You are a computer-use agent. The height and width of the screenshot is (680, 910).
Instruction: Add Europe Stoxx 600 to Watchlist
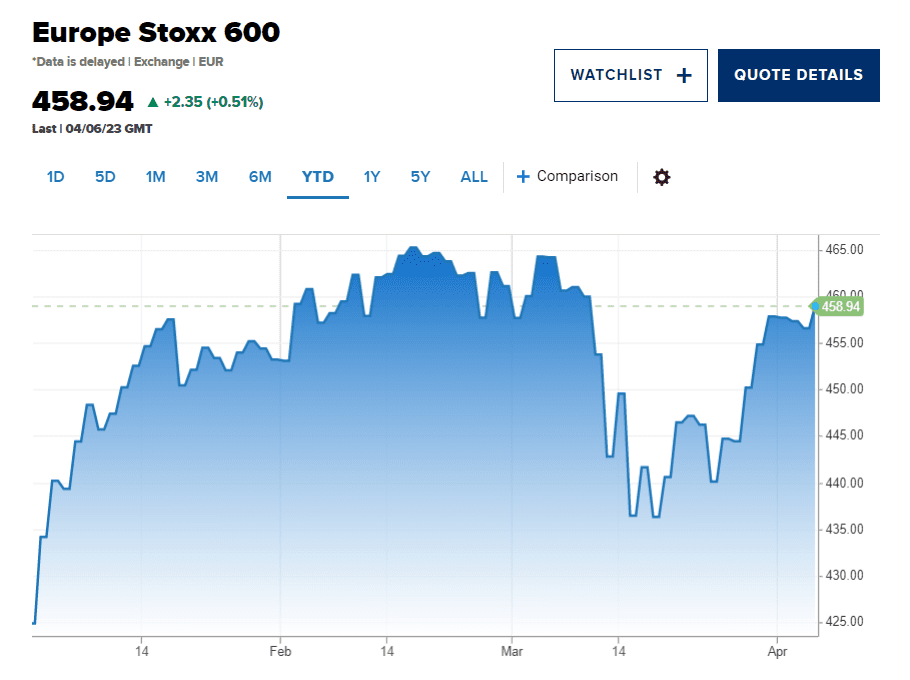click(630, 75)
